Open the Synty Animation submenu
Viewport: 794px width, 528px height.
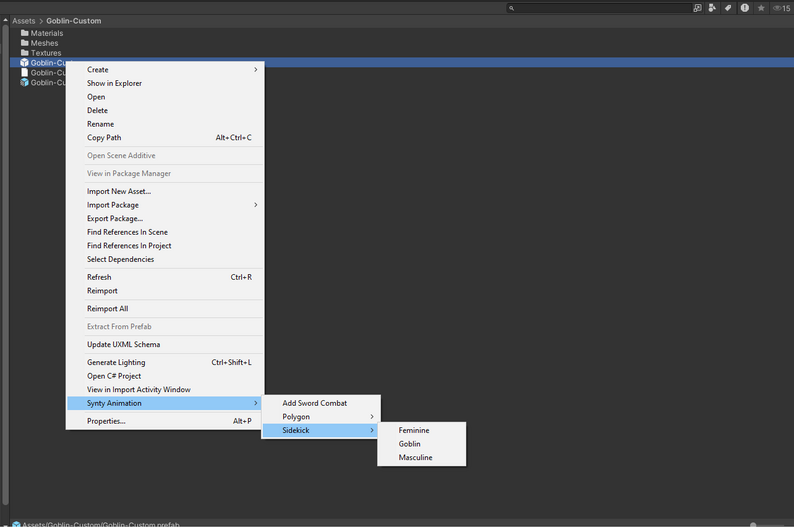165,403
